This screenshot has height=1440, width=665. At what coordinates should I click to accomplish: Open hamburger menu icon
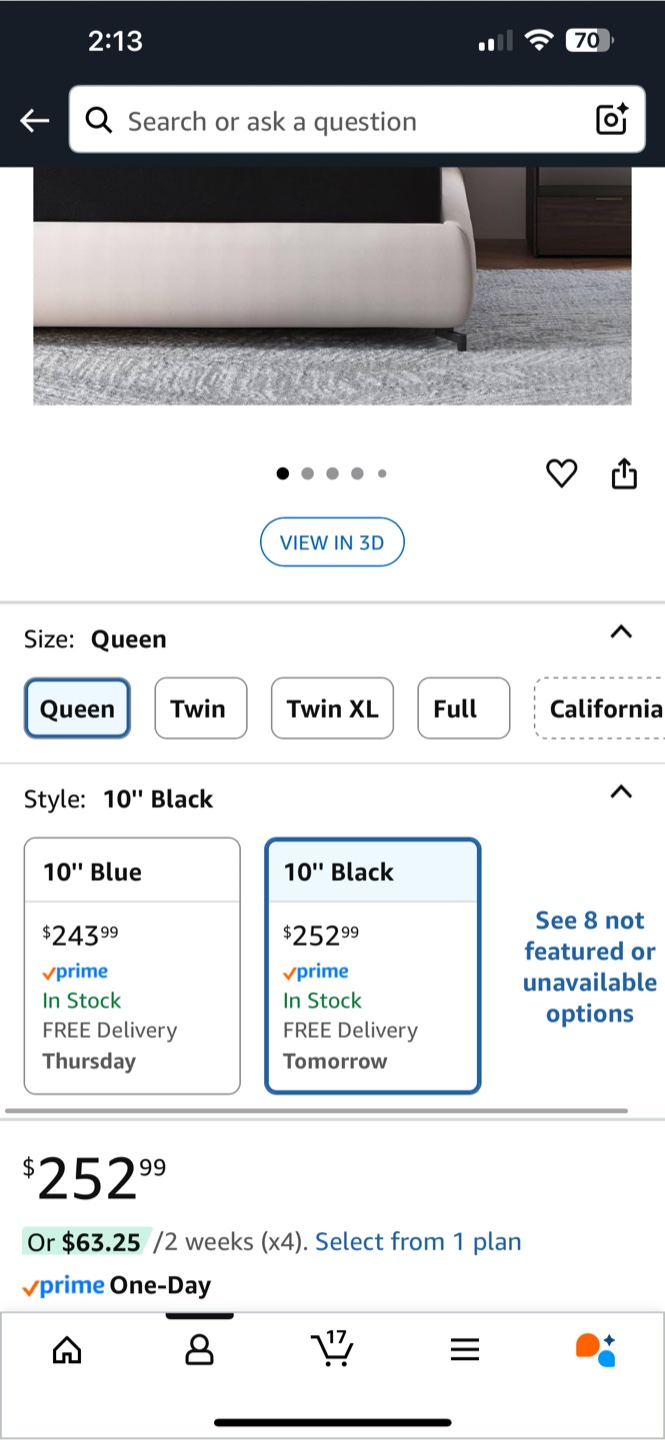[x=465, y=1351]
